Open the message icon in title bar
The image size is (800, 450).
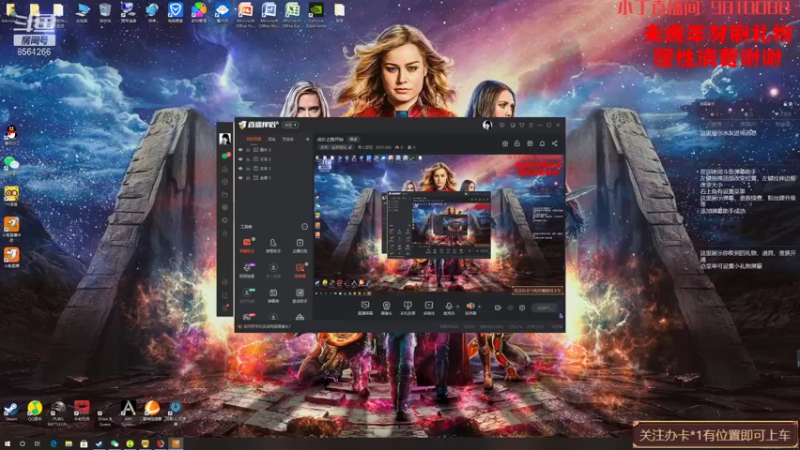502,125
